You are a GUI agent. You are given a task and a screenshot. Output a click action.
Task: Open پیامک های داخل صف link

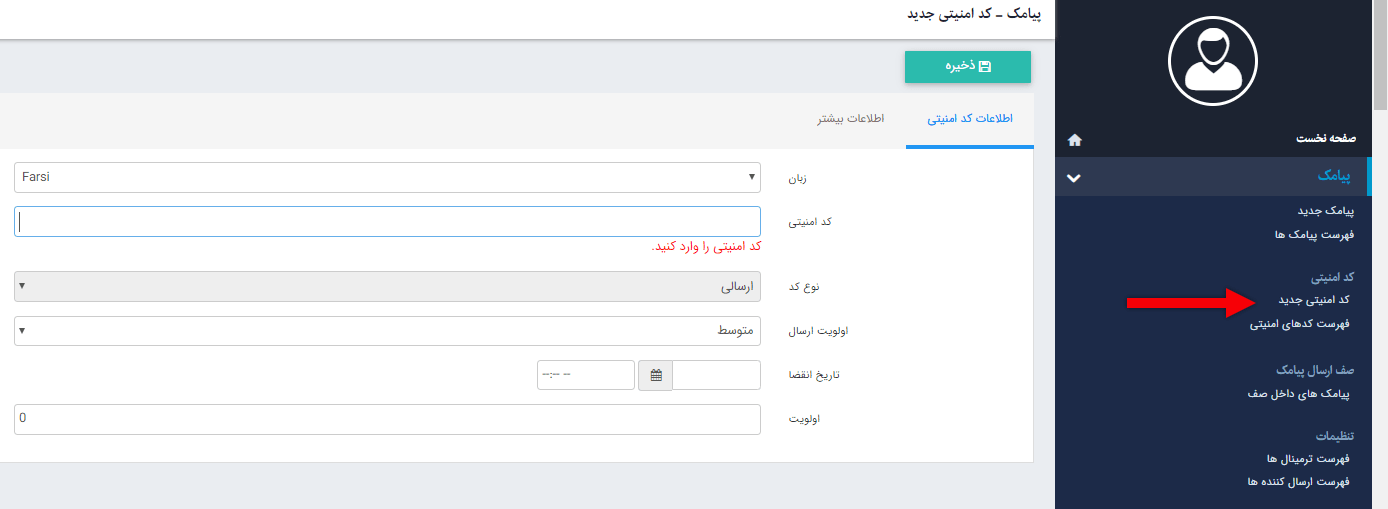point(1298,394)
